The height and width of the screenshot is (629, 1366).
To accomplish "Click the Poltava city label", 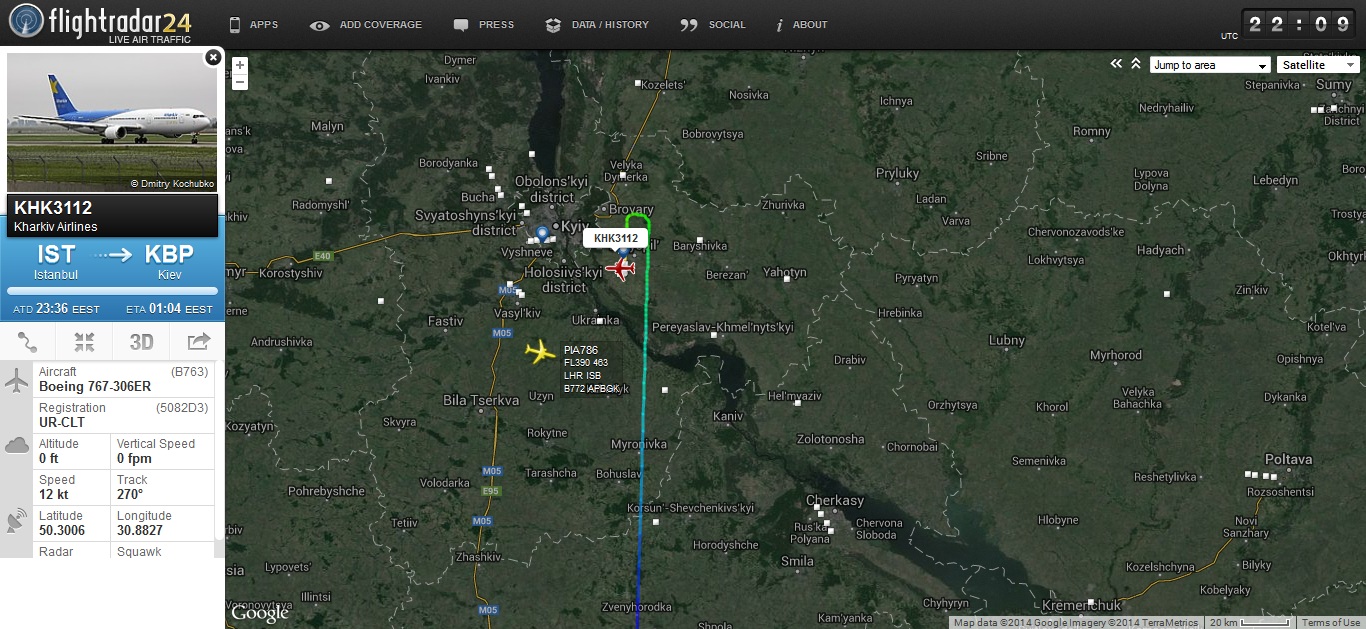I will [1289, 459].
